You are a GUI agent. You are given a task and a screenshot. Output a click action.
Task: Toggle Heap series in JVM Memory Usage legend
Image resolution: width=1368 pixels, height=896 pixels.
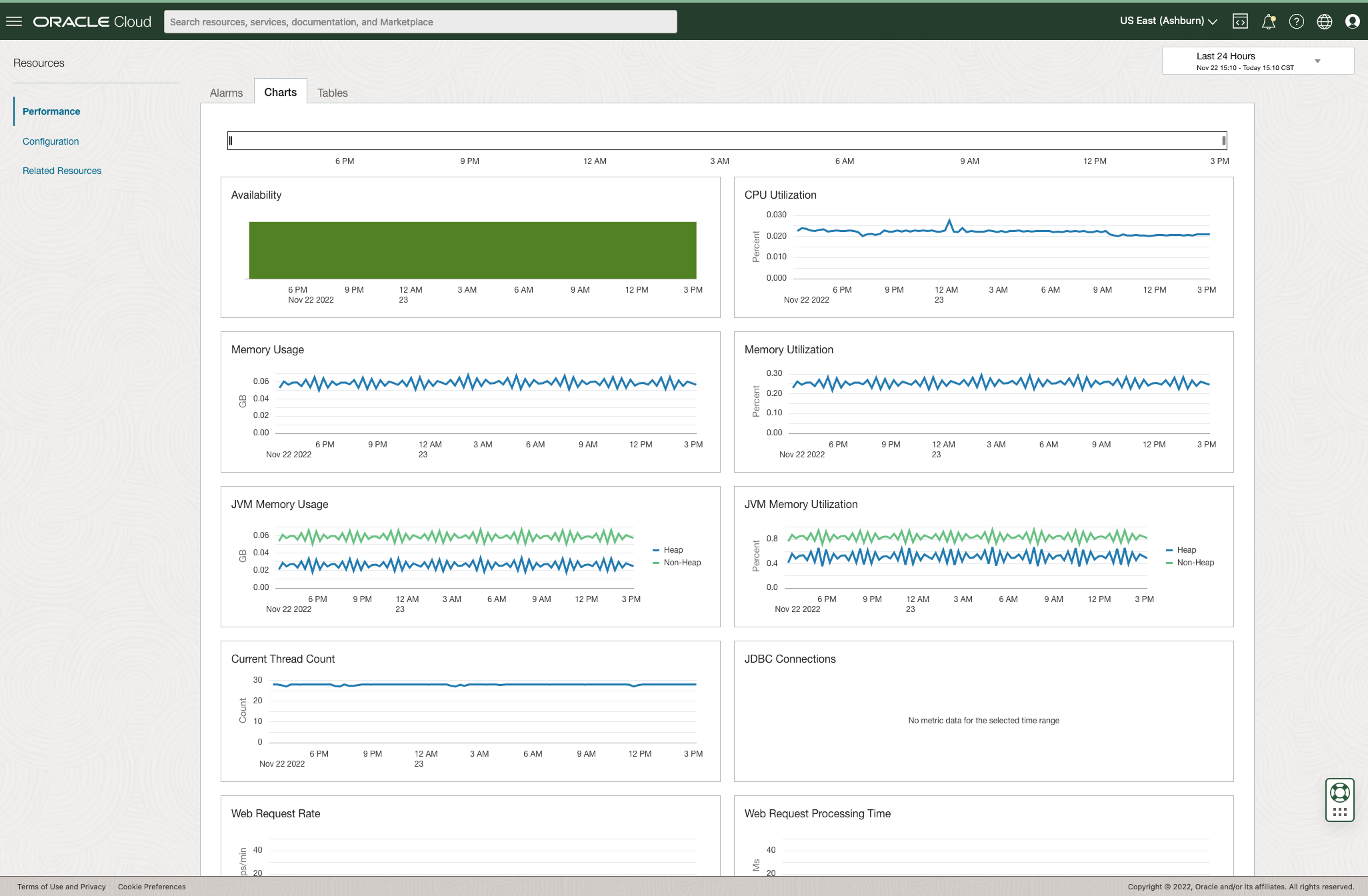point(673,550)
